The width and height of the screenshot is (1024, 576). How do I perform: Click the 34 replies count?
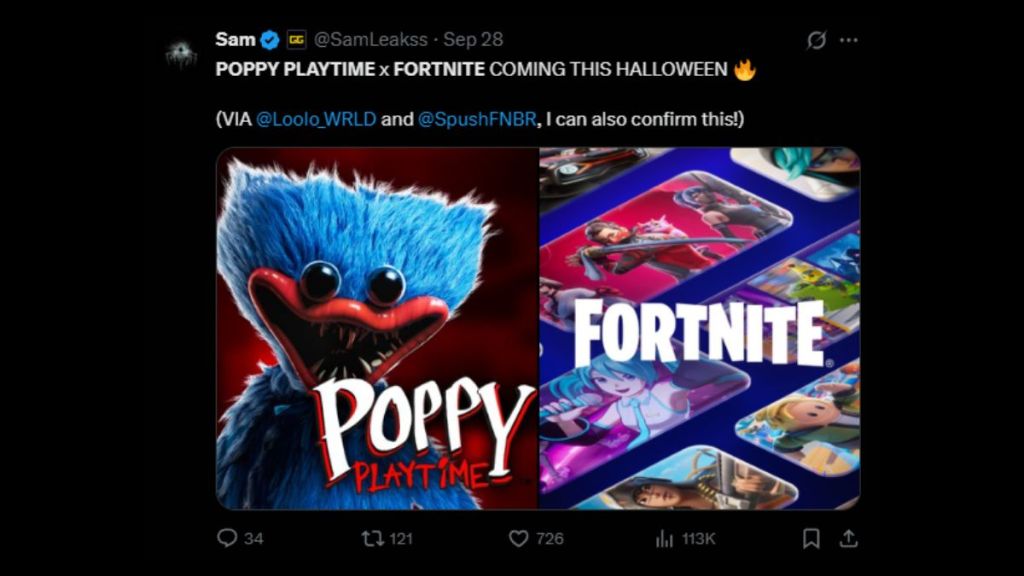254,538
